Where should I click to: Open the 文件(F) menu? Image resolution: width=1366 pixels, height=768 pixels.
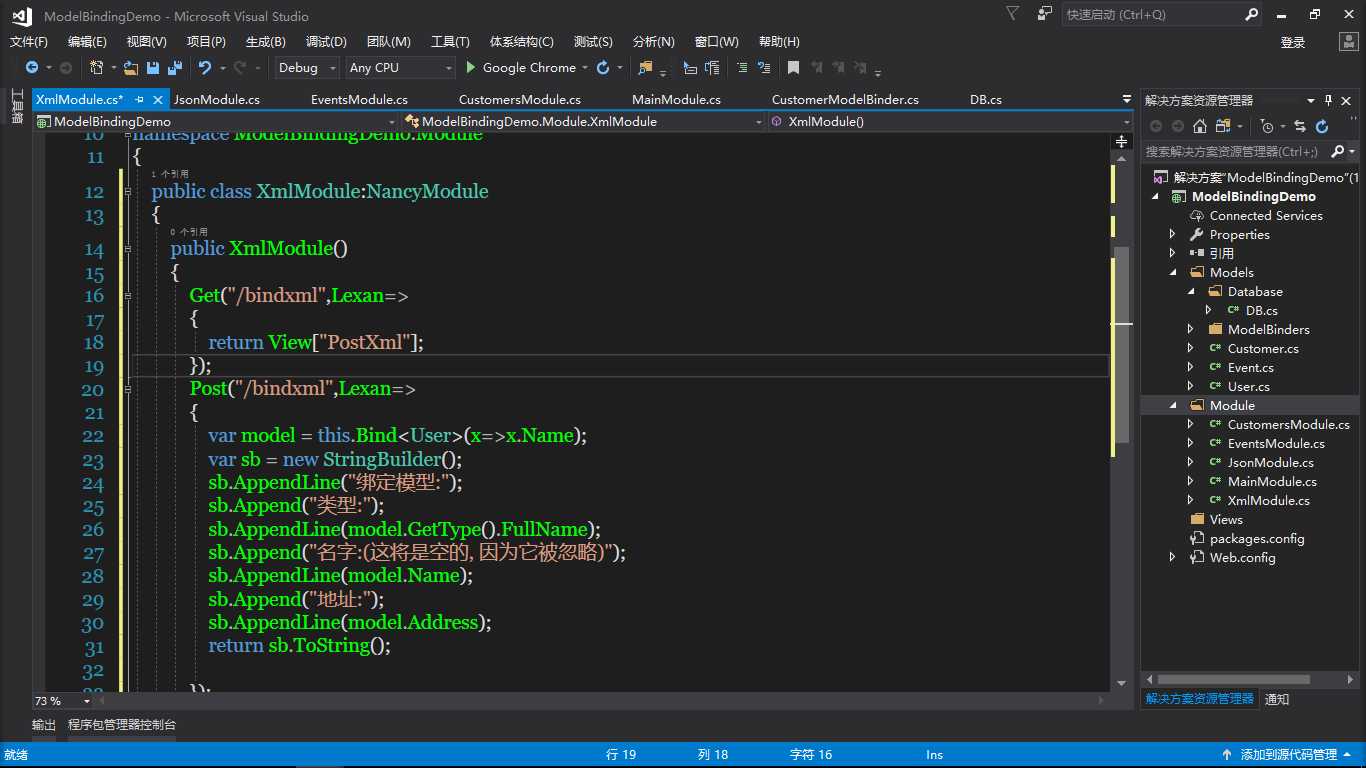29,41
